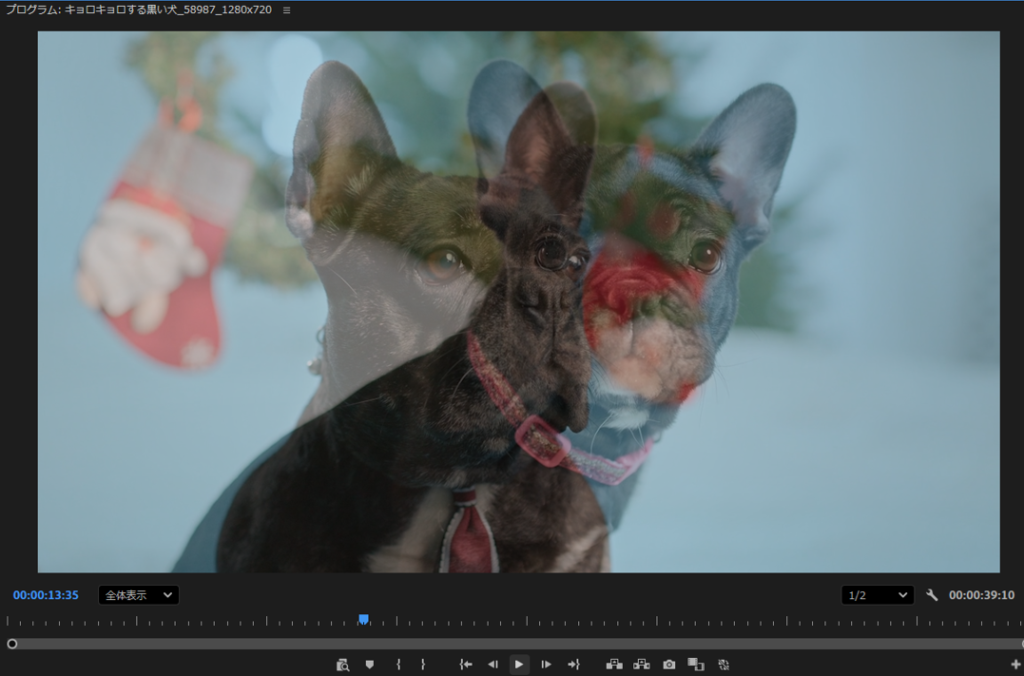Add a marker to the sequence
The height and width of the screenshot is (676, 1024).
click(x=369, y=664)
